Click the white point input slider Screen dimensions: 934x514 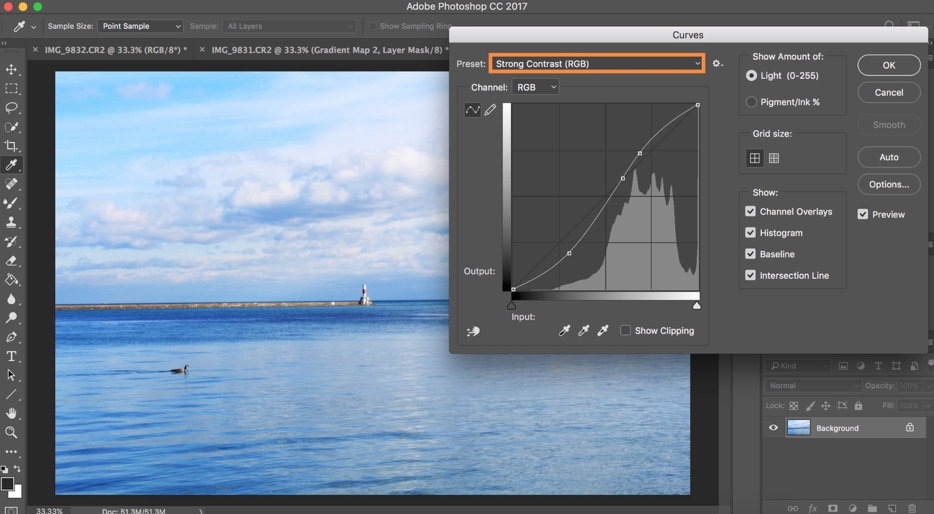pyautogui.click(x=696, y=306)
